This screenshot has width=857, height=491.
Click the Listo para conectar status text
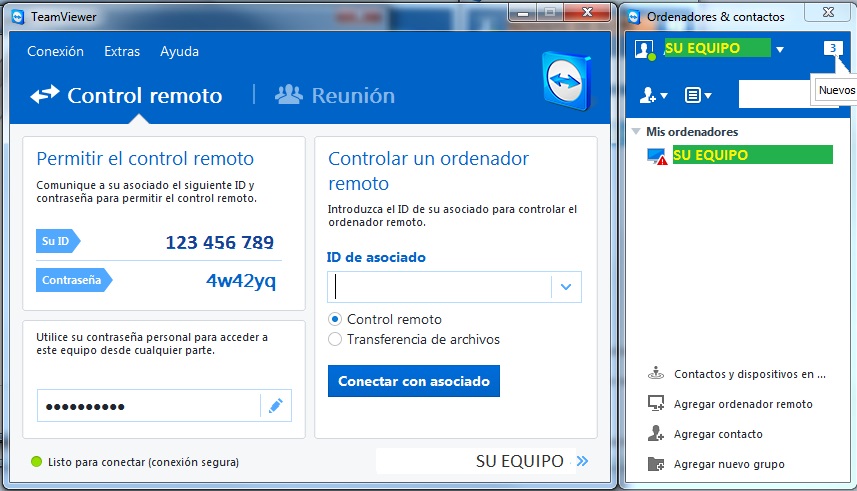coord(143,462)
